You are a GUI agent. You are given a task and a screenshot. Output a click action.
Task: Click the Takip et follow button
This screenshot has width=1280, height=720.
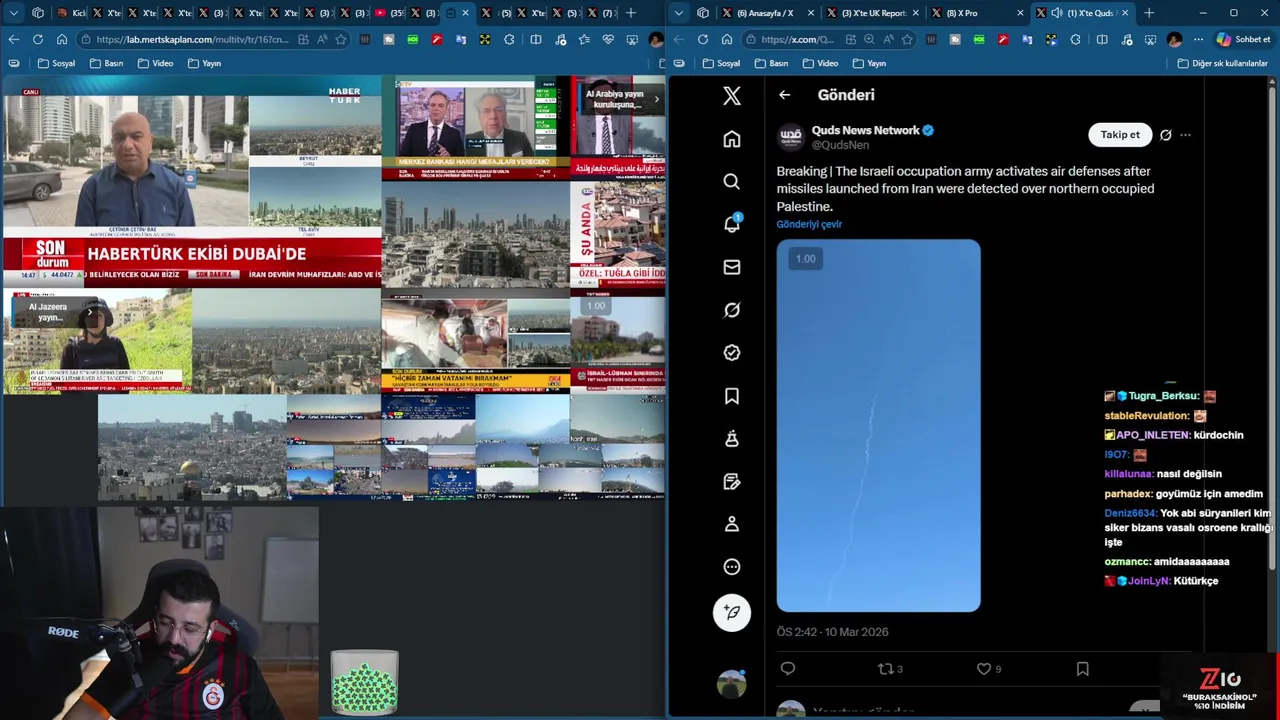1120,135
